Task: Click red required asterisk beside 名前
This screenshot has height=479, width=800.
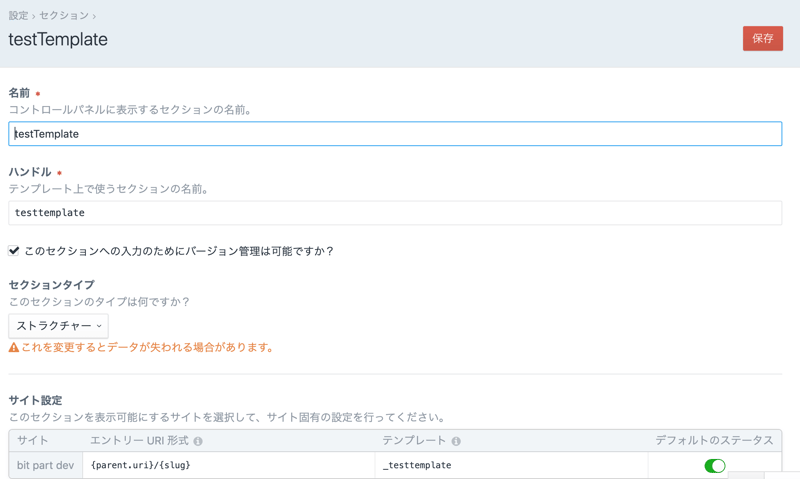Action: [x=38, y=94]
